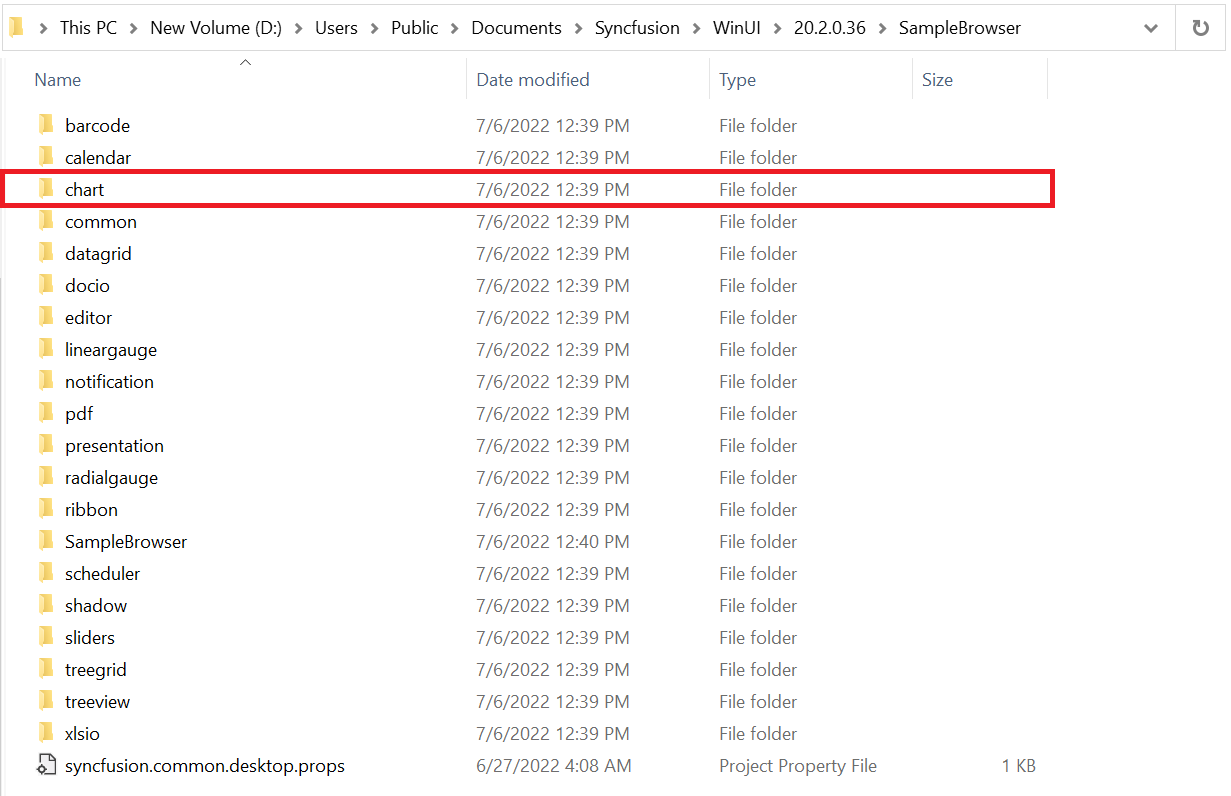The width and height of the screenshot is (1231, 796).
Task: Click the "ribbon" folder name
Action: [91, 510]
